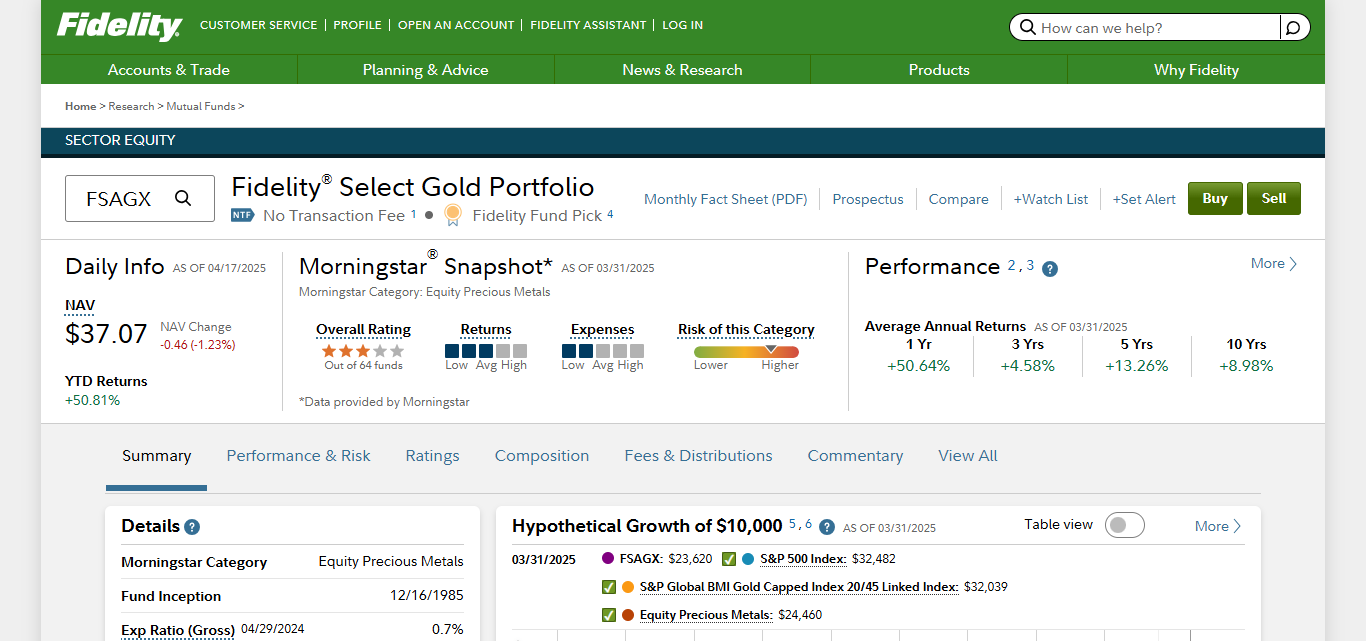
Task: Open the Products menu
Action: 939,70
